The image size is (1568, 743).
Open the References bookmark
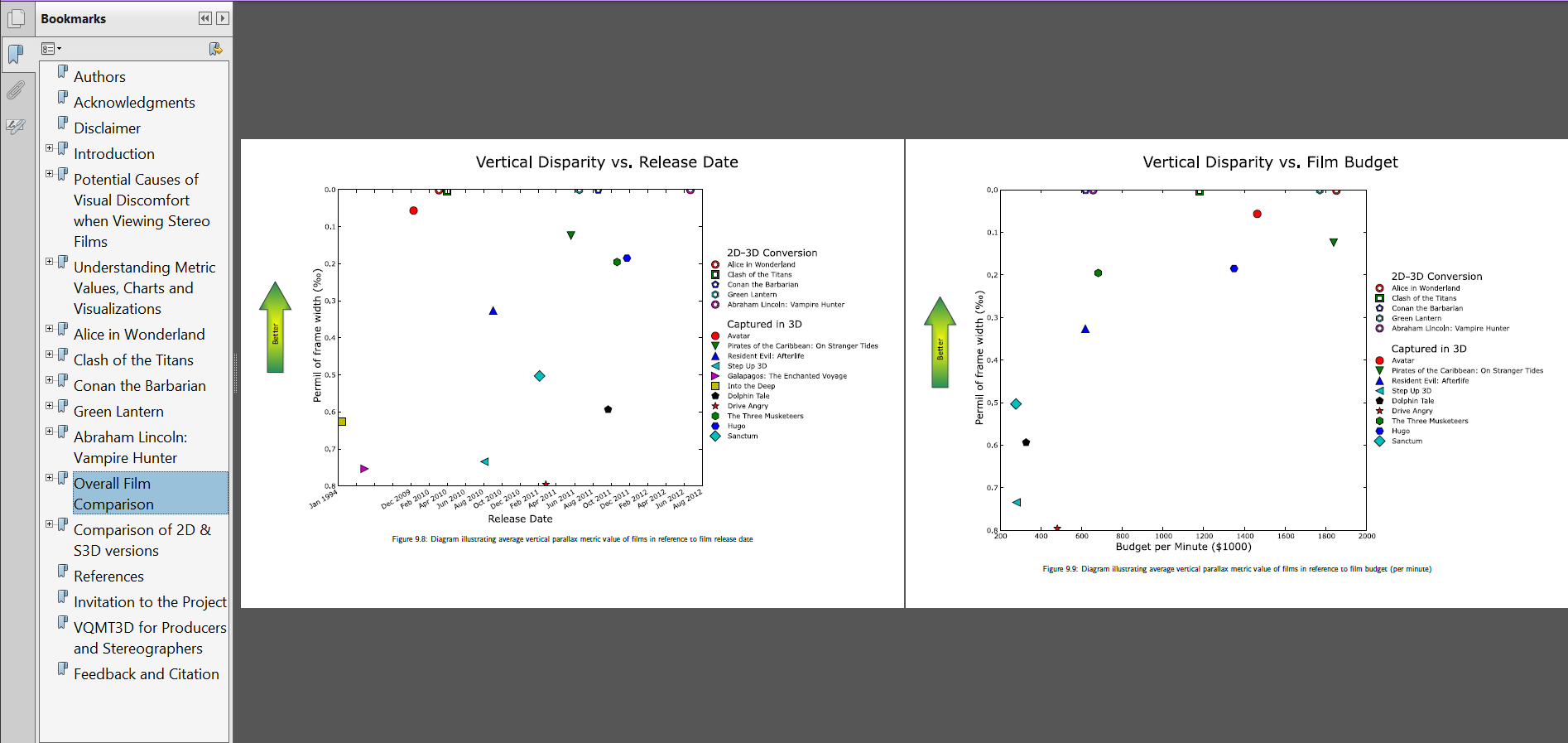(x=108, y=577)
